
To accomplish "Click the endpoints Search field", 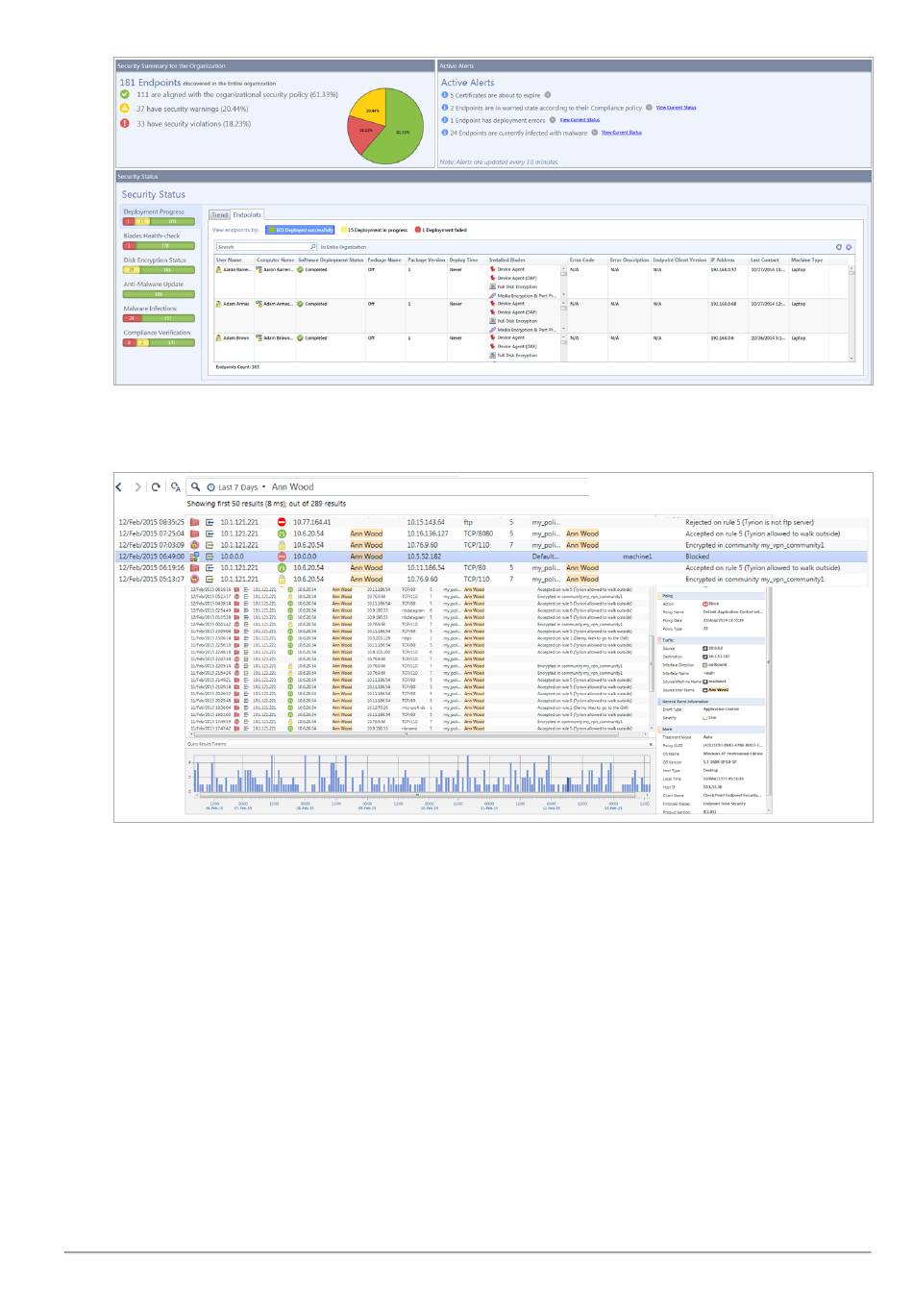I will point(262,247).
